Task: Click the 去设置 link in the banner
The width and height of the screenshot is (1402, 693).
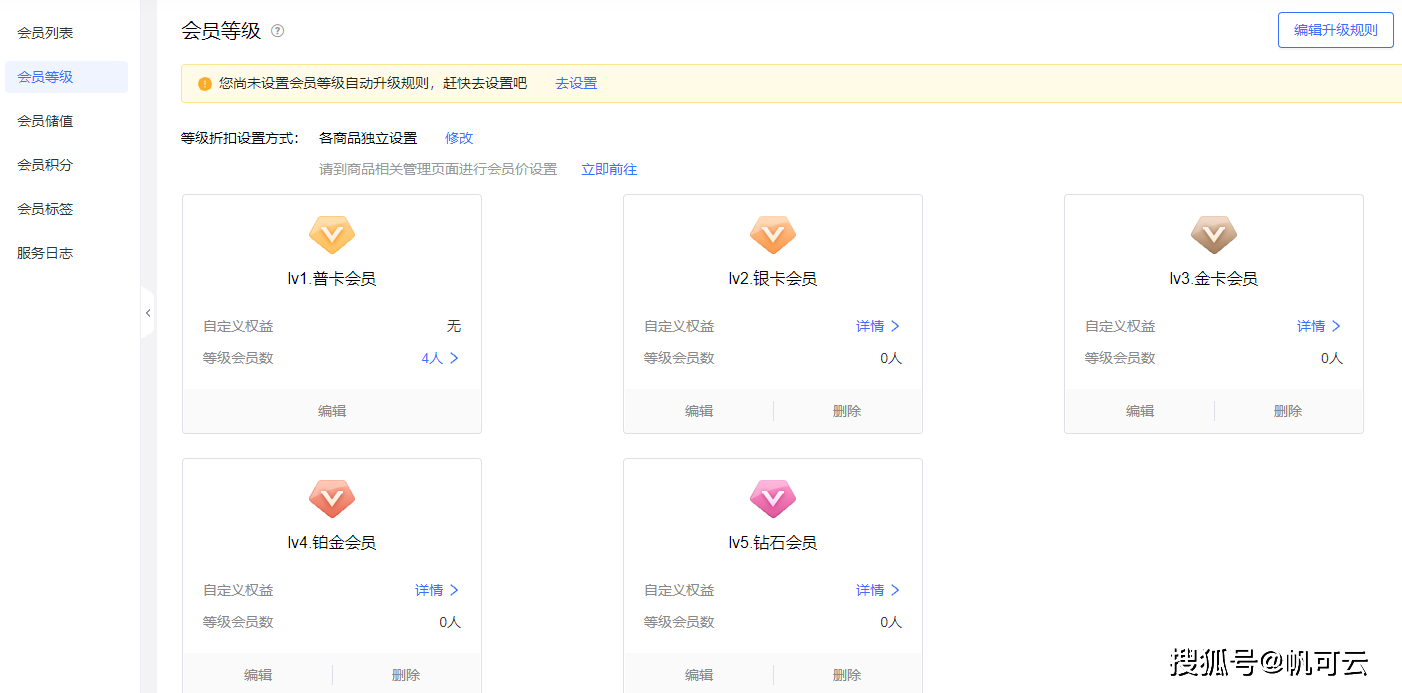Action: click(x=577, y=83)
